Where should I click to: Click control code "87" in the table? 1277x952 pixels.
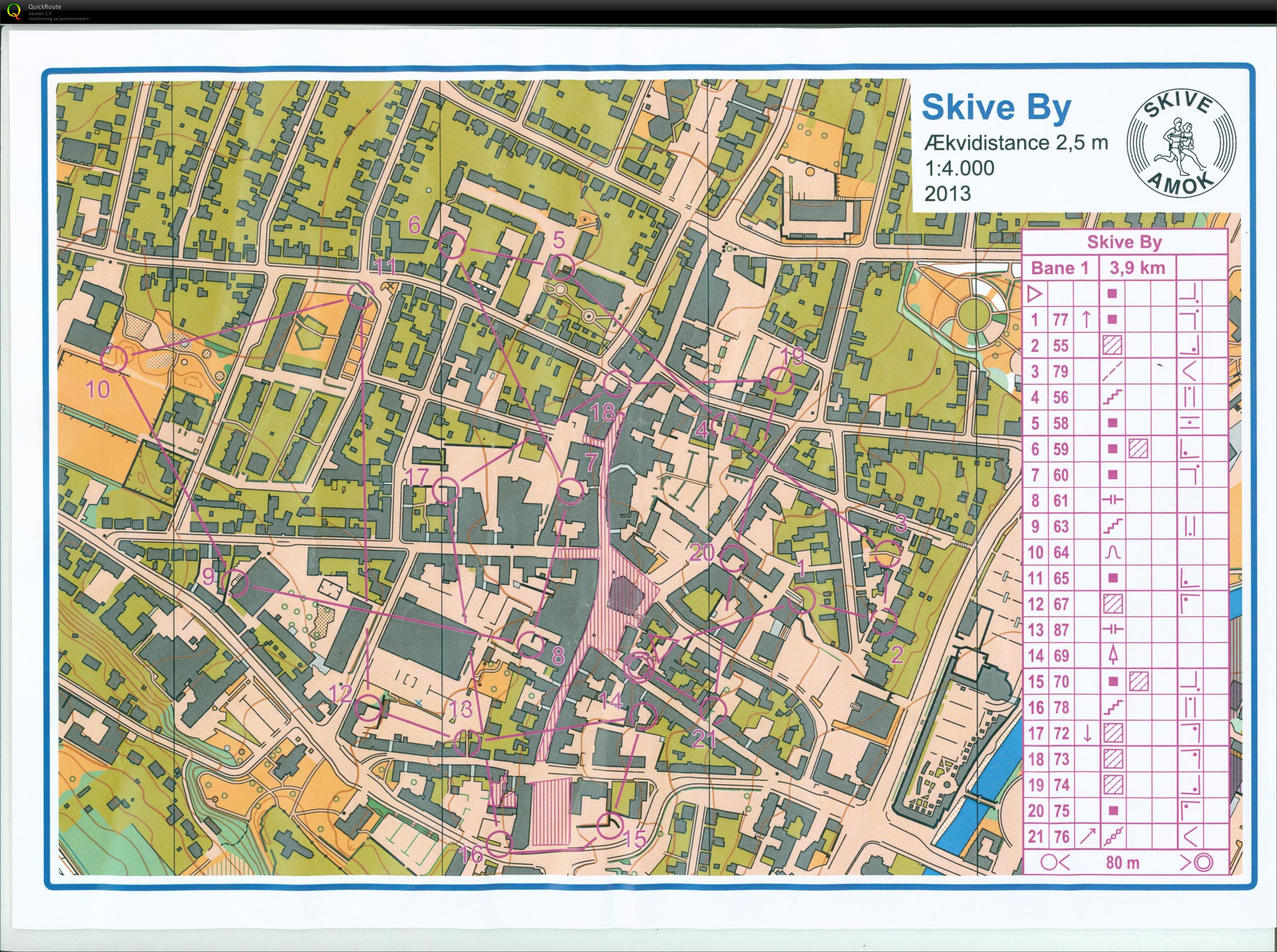pyautogui.click(x=1060, y=629)
